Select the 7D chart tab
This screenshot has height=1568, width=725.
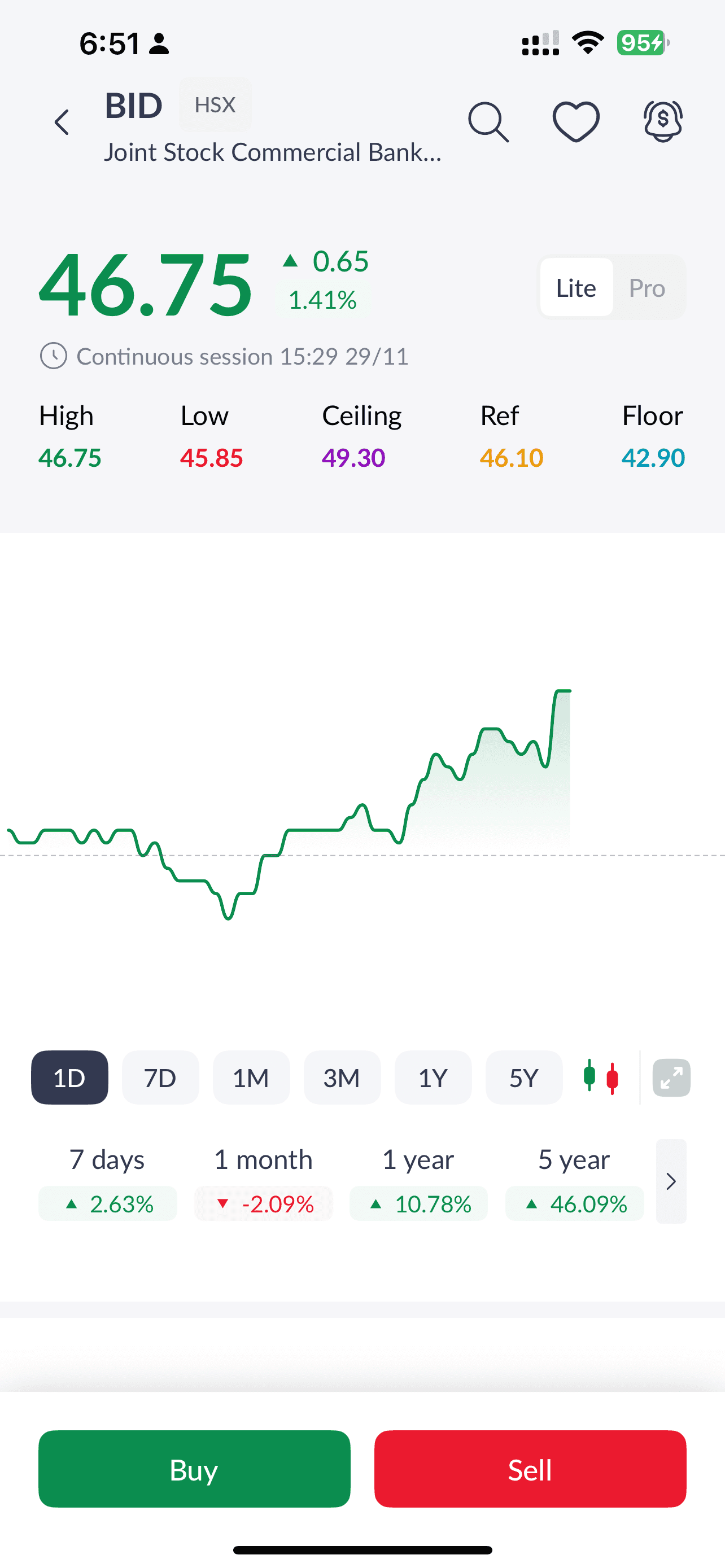(x=160, y=1078)
